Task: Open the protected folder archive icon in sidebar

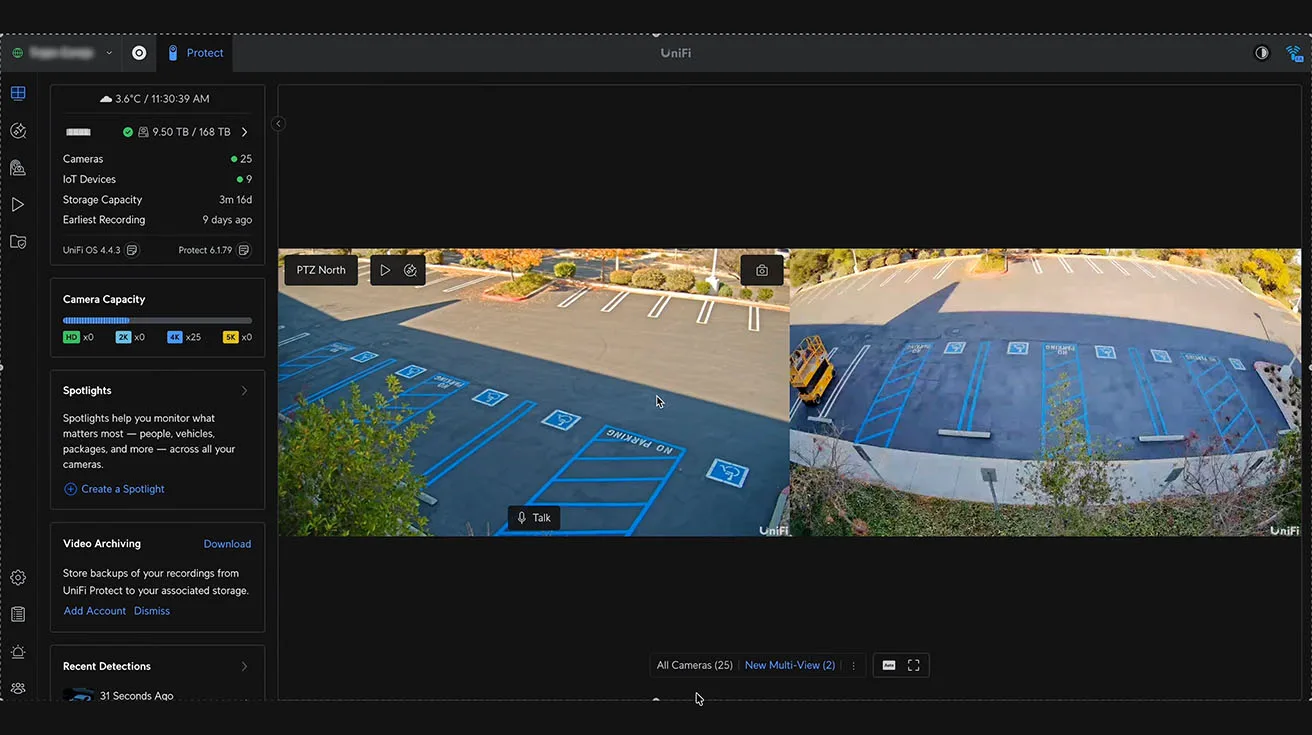Action: (x=18, y=242)
